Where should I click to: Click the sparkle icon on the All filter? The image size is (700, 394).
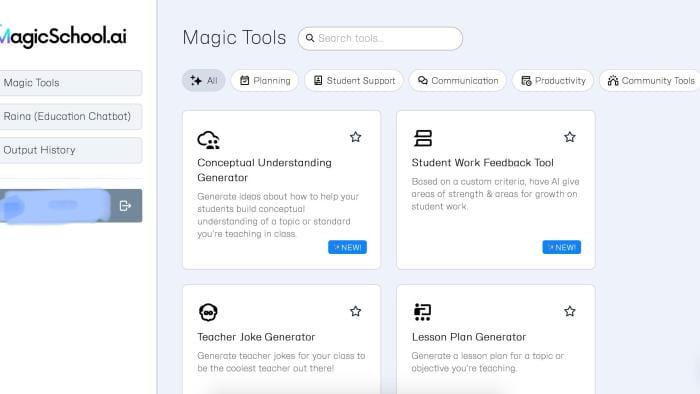pyautogui.click(x=196, y=80)
